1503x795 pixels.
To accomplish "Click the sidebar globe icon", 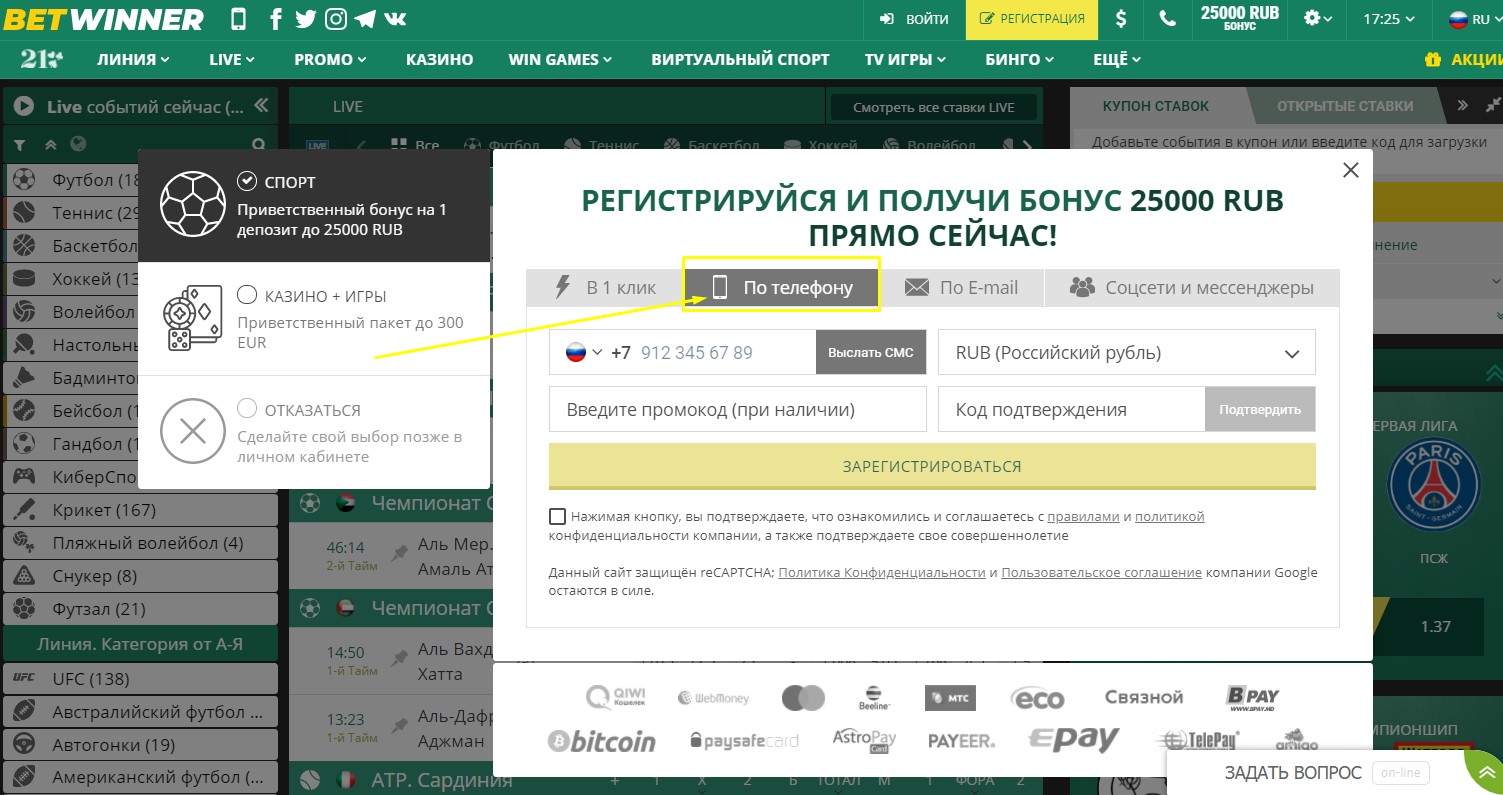I will pyautogui.click(x=77, y=145).
